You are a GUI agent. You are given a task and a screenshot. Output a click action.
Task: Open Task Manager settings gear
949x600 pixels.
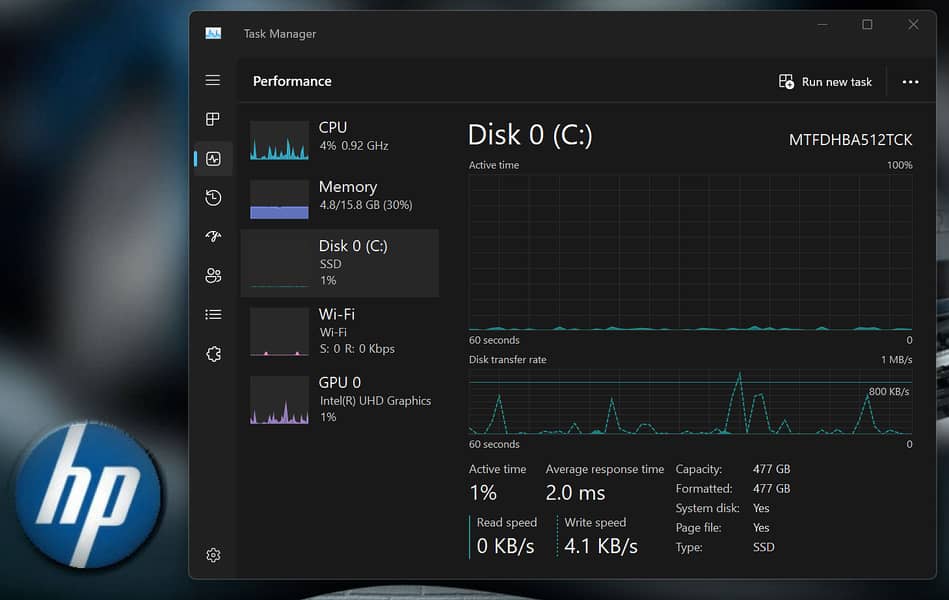pyautogui.click(x=213, y=555)
